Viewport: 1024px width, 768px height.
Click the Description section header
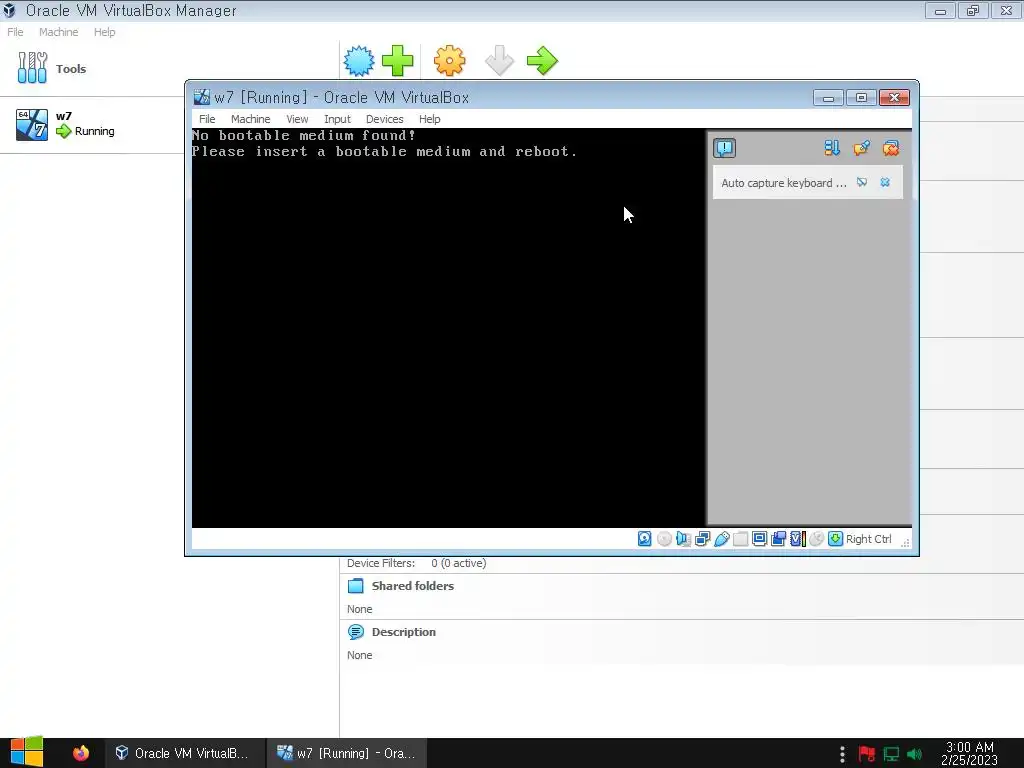coord(403,632)
